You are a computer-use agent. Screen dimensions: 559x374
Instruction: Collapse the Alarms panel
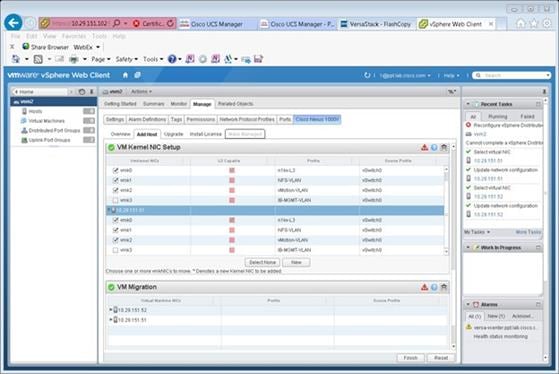468,304
